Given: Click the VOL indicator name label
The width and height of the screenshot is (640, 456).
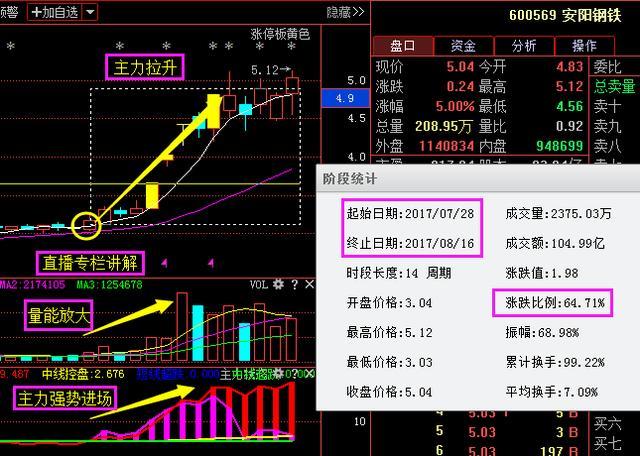Looking at the screenshot, I should coord(259,284).
